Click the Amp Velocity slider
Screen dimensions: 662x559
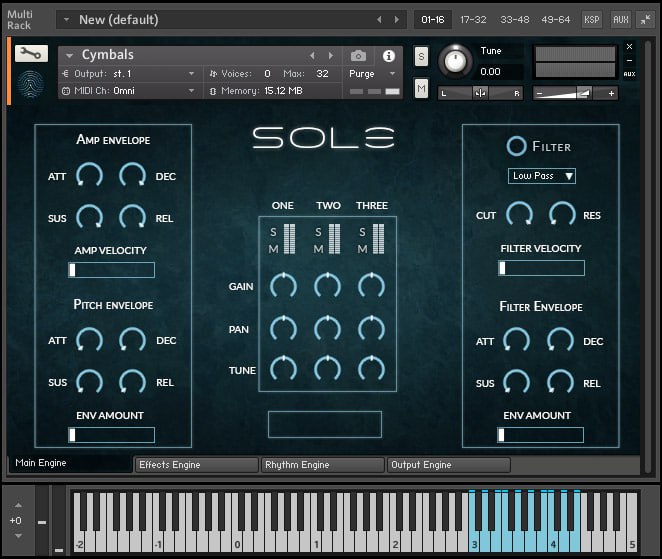(x=111, y=270)
